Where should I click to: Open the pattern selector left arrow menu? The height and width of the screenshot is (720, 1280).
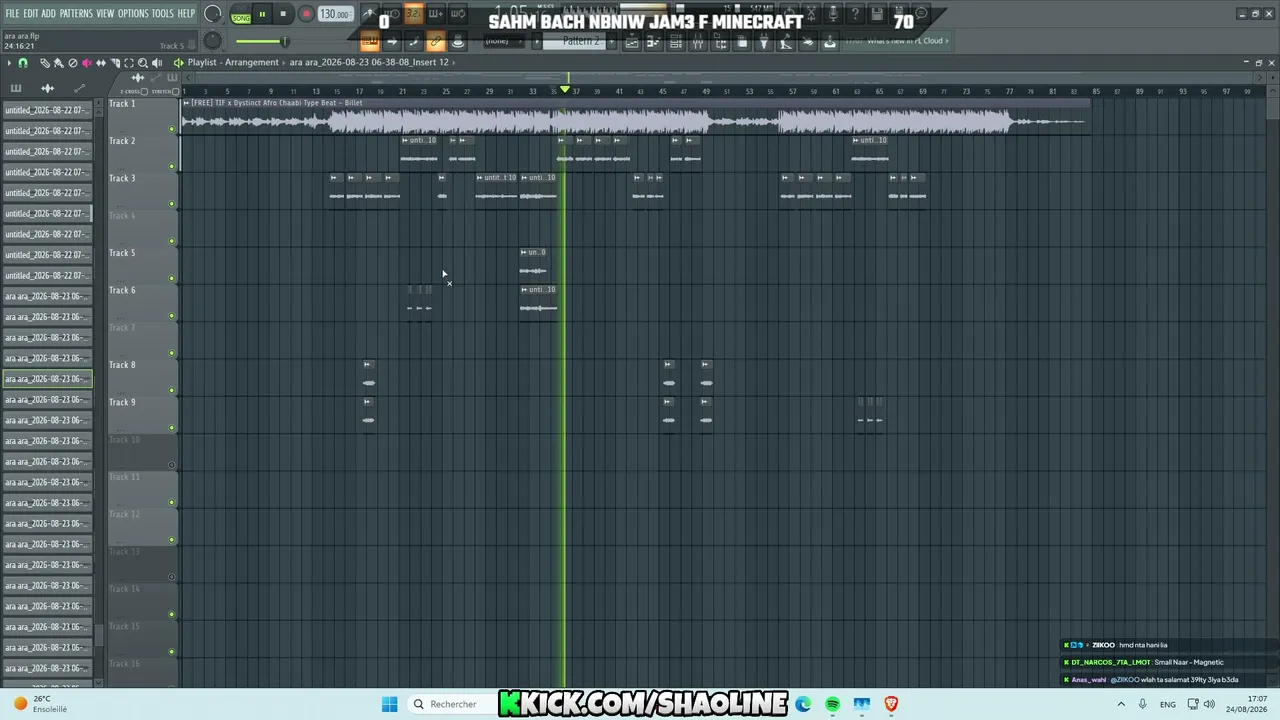pyautogui.click(x=536, y=41)
